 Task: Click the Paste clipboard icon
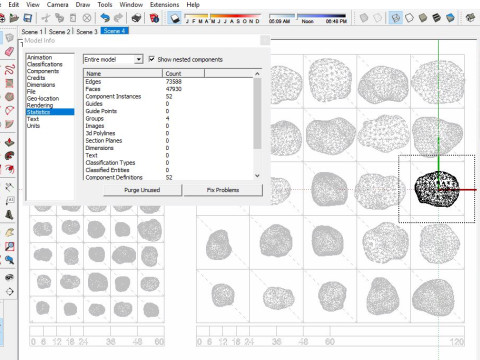73,18
